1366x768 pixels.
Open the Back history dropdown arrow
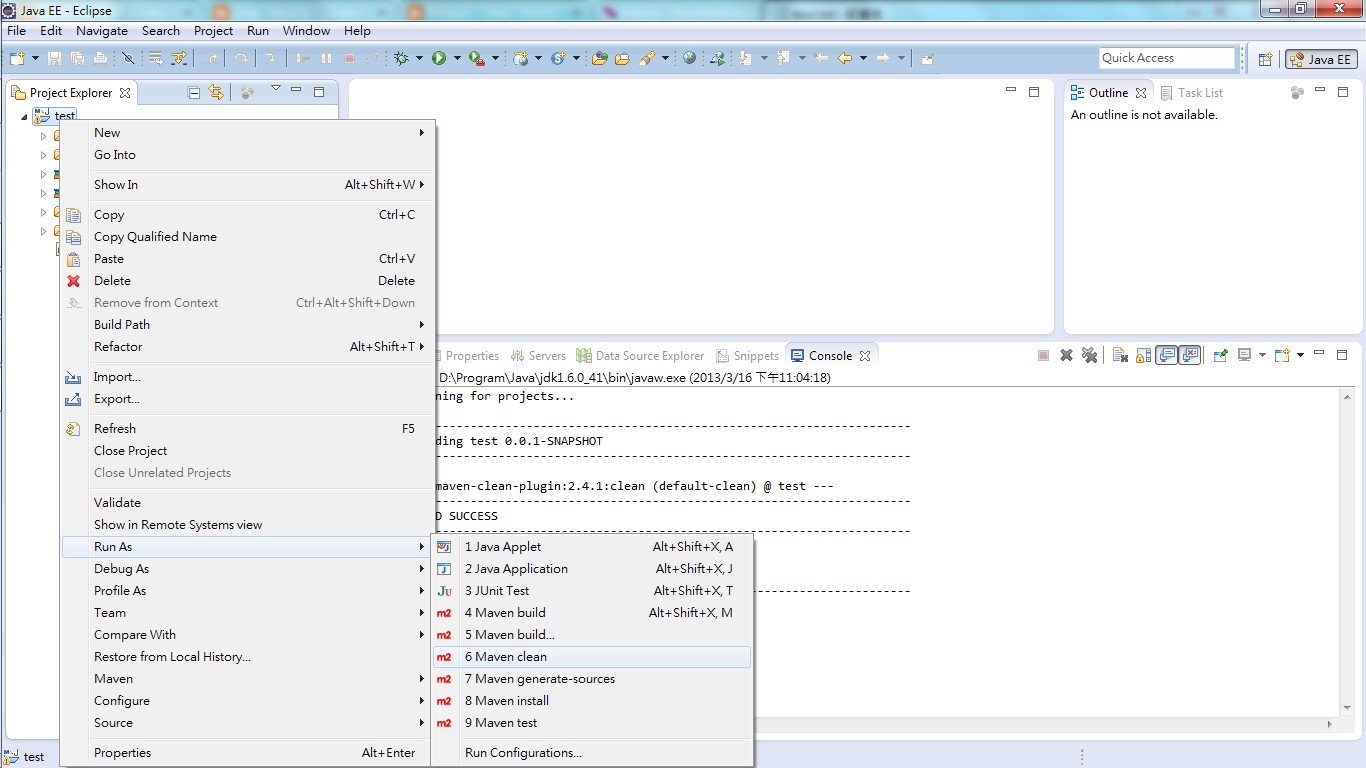[863, 58]
